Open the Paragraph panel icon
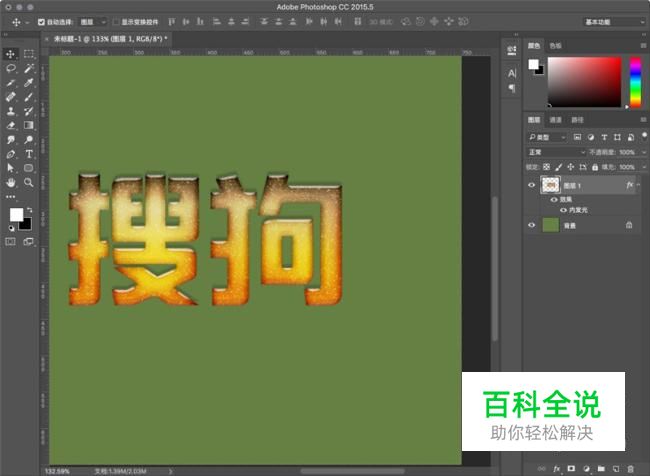 [x=512, y=88]
